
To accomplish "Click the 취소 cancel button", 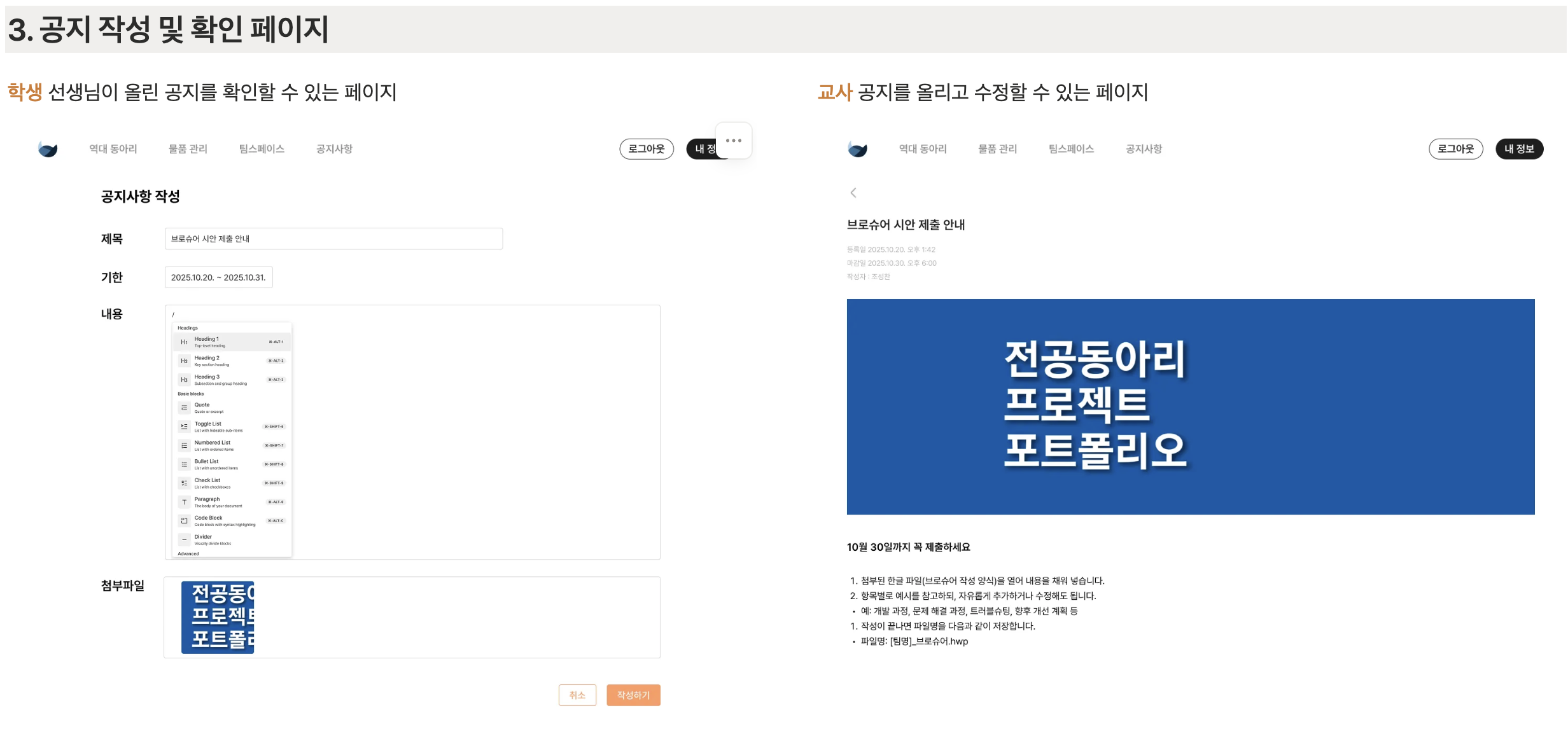I will pyautogui.click(x=577, y=695).
